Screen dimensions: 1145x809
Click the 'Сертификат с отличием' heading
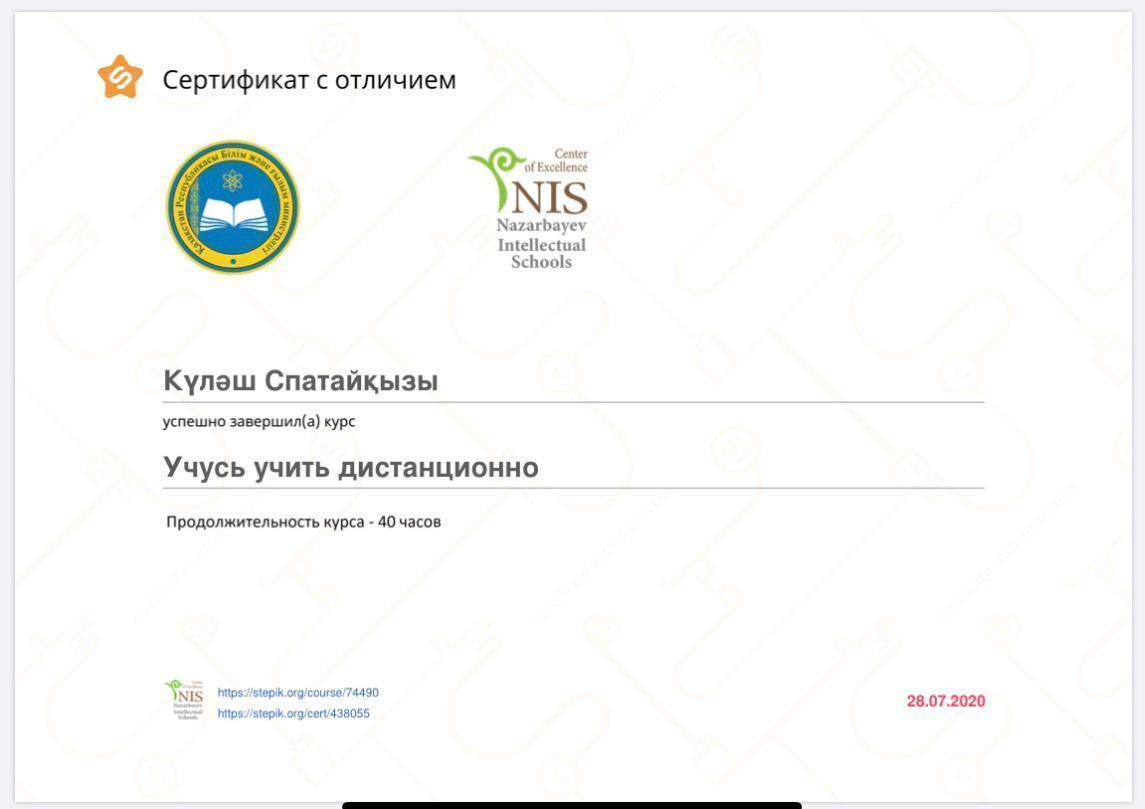(x=309, y=80)
